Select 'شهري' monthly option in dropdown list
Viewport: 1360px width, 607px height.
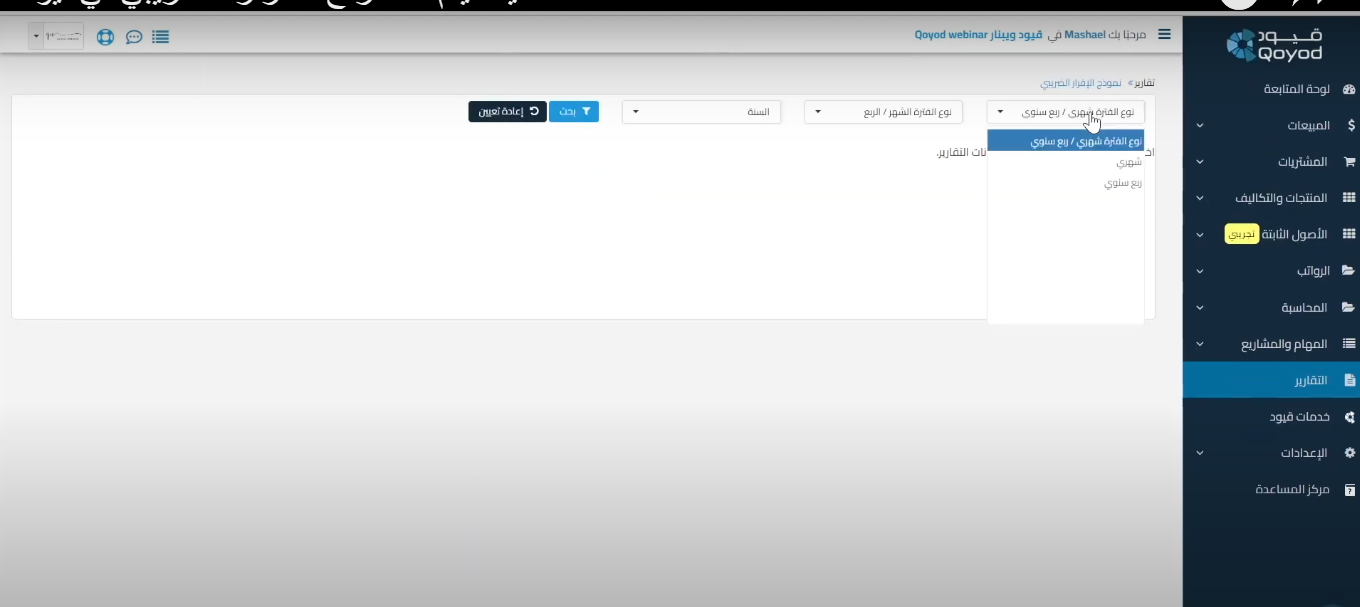click(x=1128, y=161)
